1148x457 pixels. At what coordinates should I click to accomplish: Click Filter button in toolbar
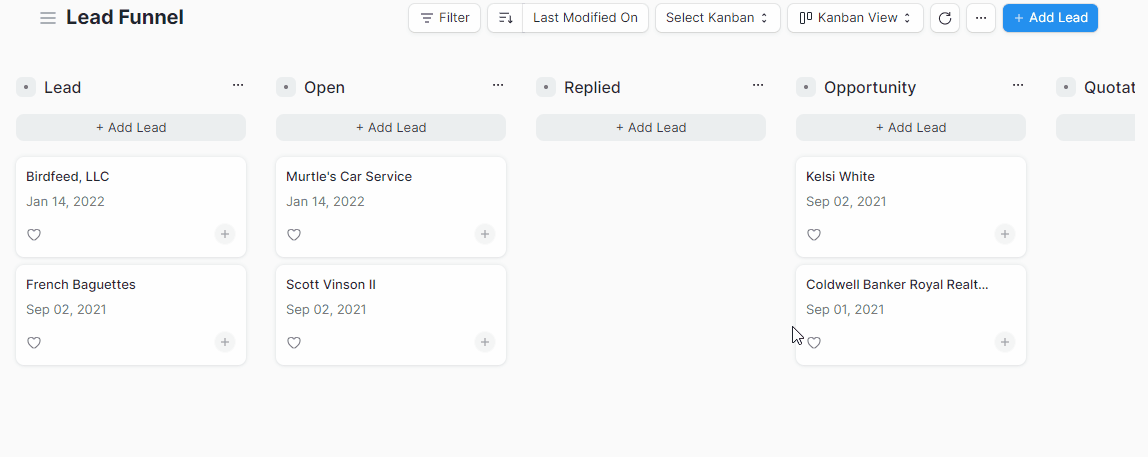coord(444,18)
